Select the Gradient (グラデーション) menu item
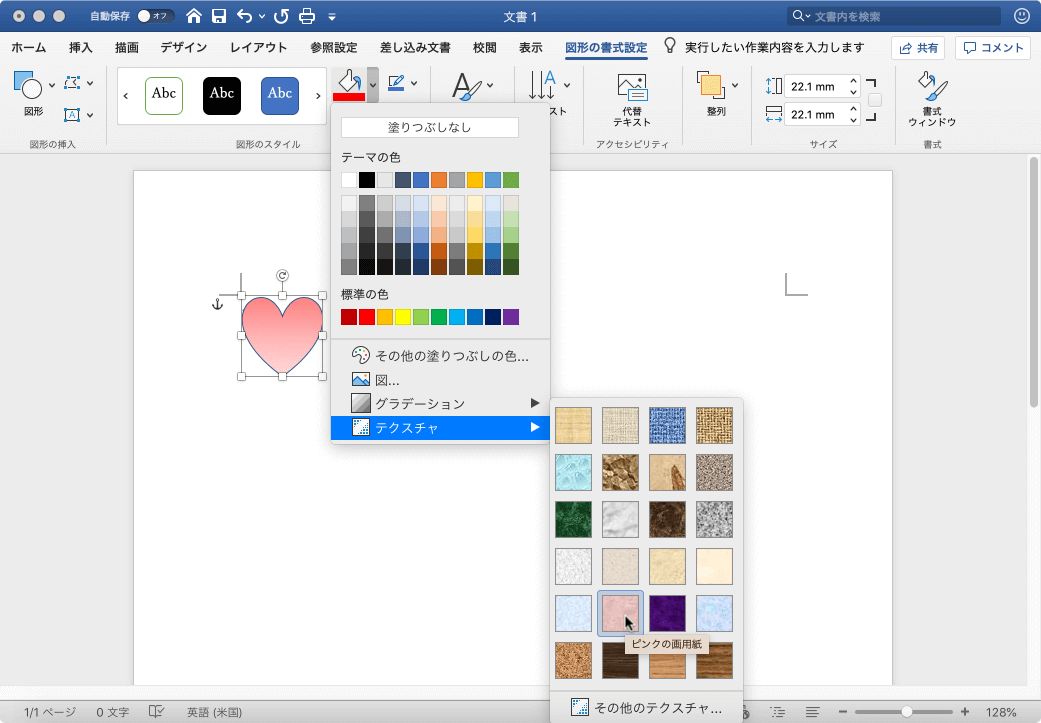 click(440, 403)
